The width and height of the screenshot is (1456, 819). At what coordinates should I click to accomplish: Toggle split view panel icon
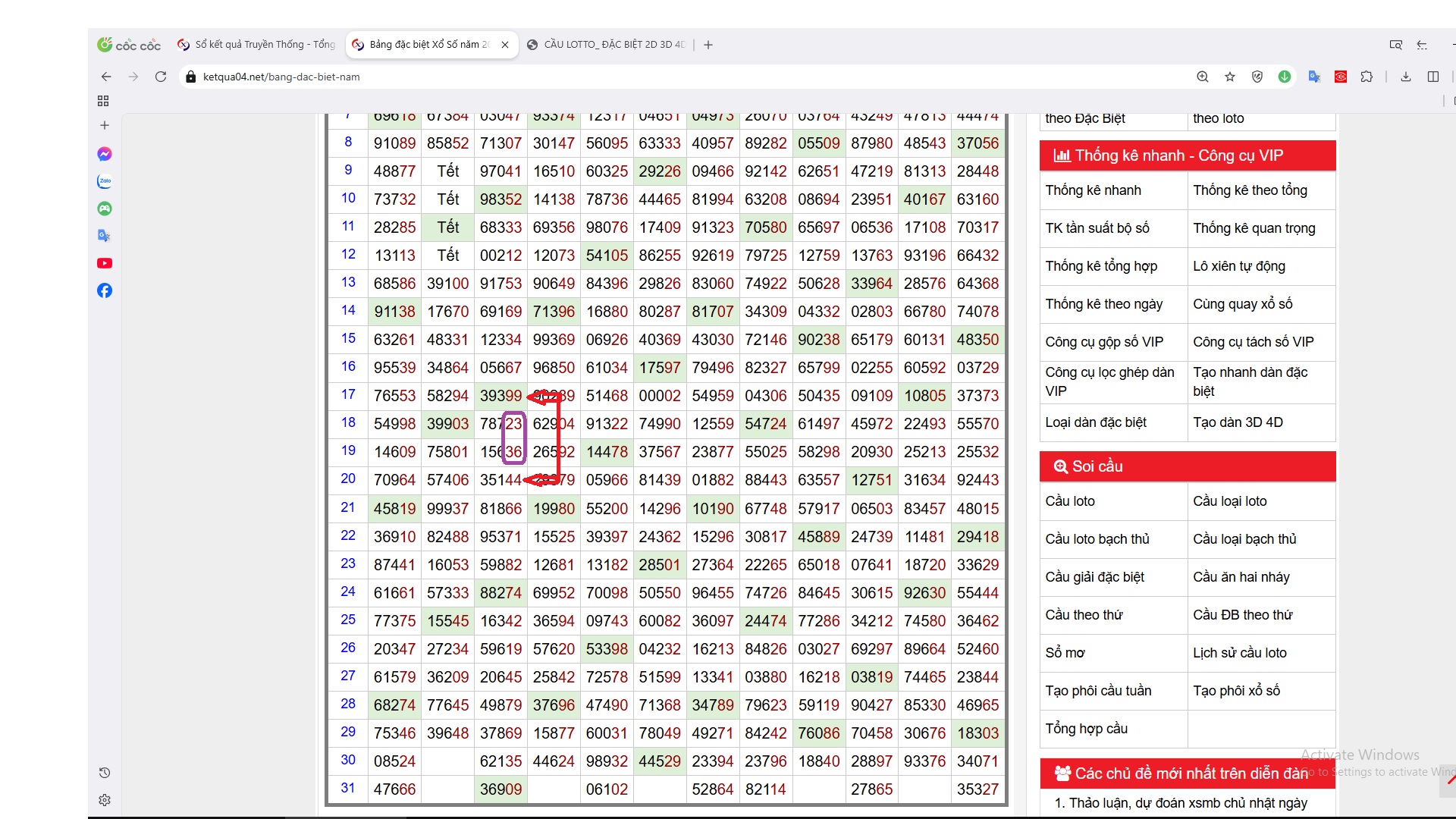[1433, 77]
